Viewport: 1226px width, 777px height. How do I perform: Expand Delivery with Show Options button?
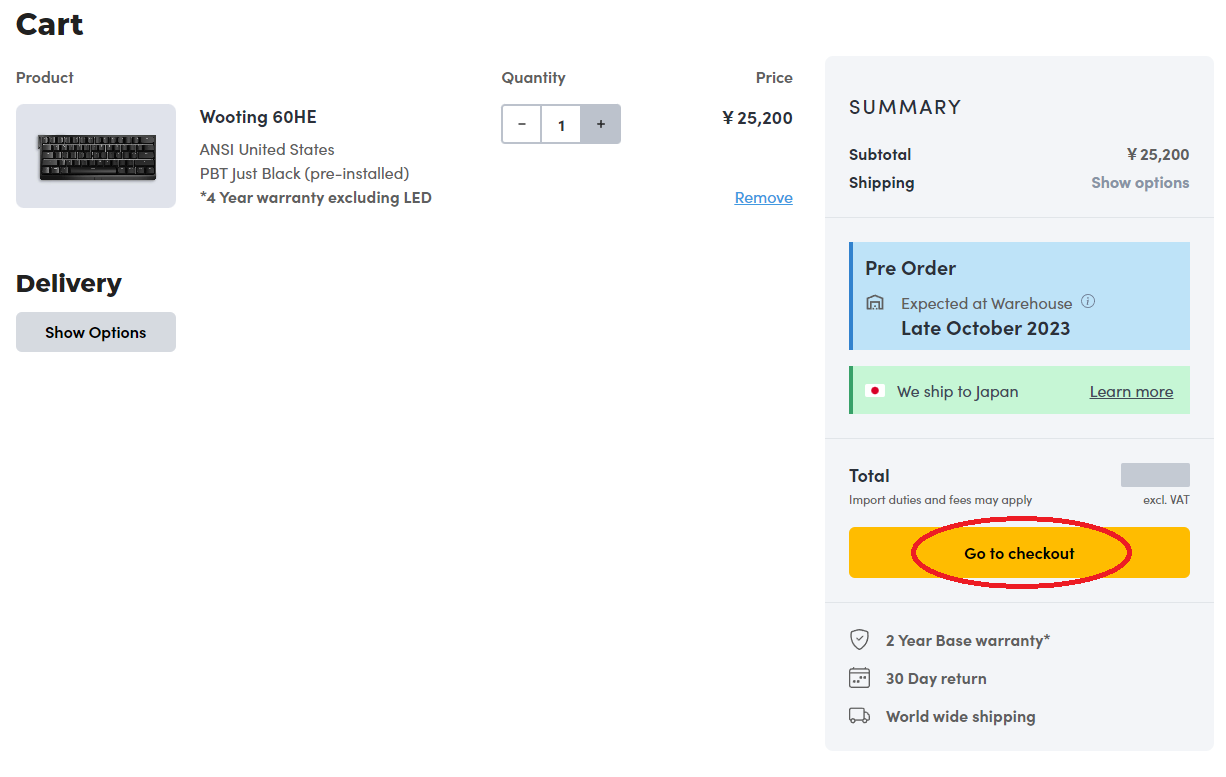[x=96, y=332]
